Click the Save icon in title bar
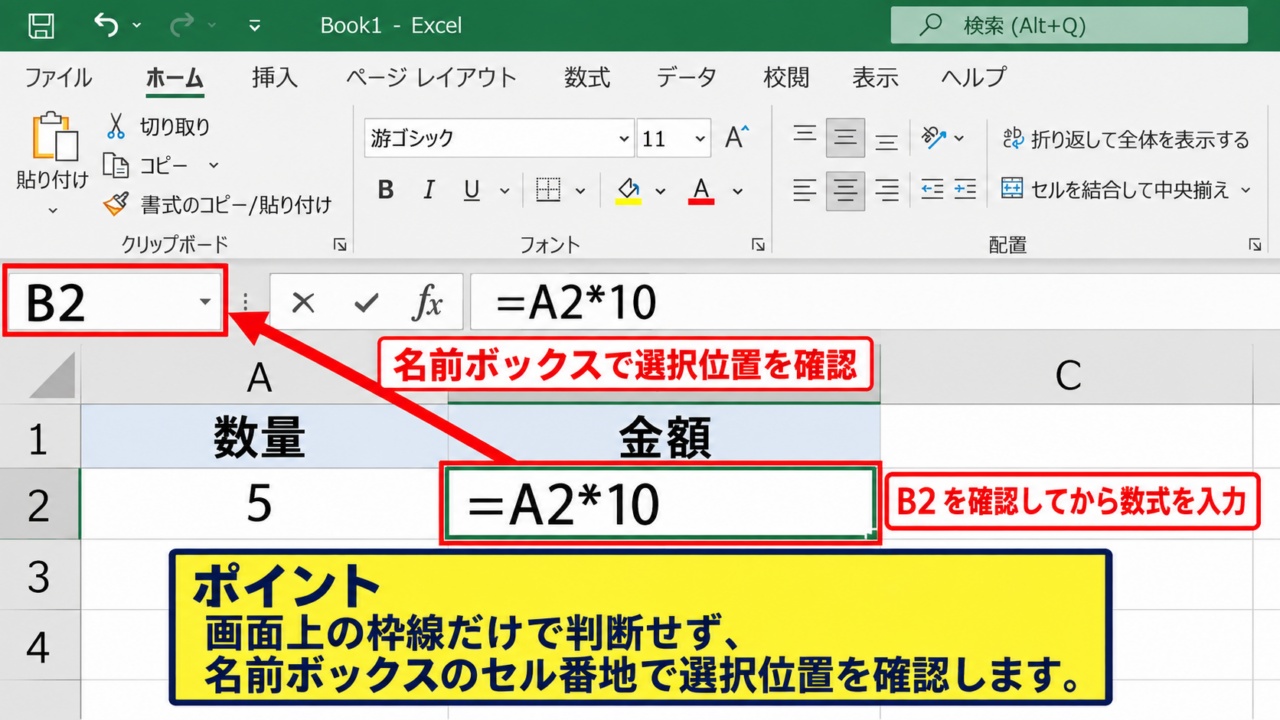 coord(41,25)
